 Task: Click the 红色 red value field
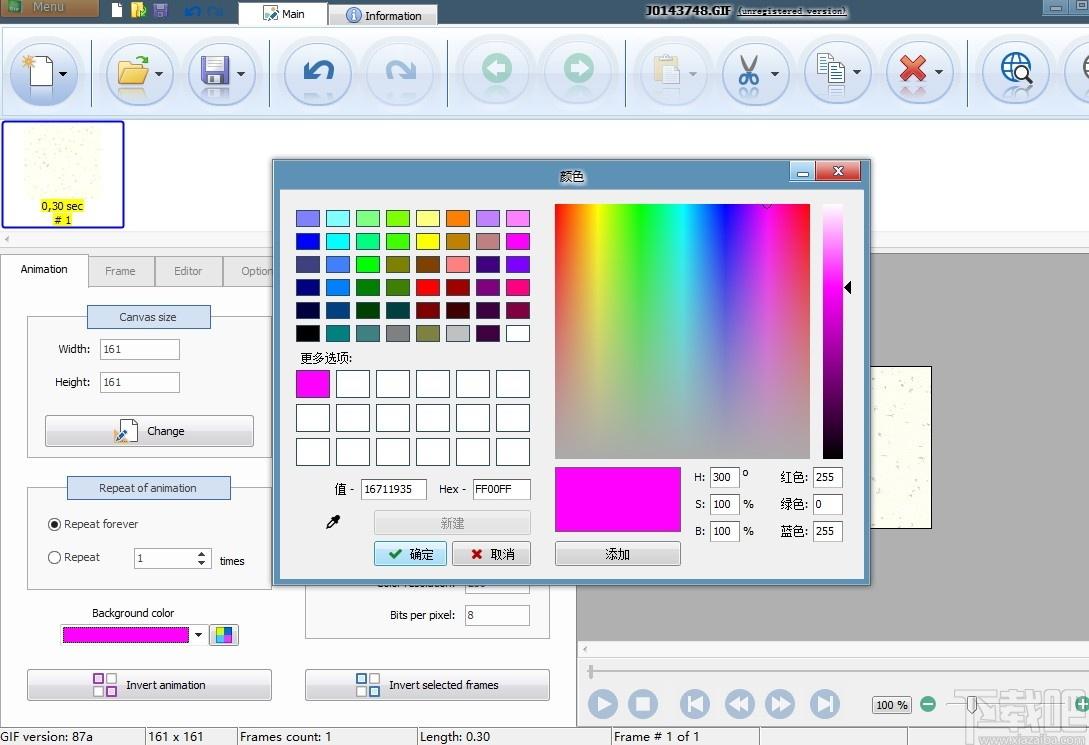pyautogui.click(x=828, y=478)
